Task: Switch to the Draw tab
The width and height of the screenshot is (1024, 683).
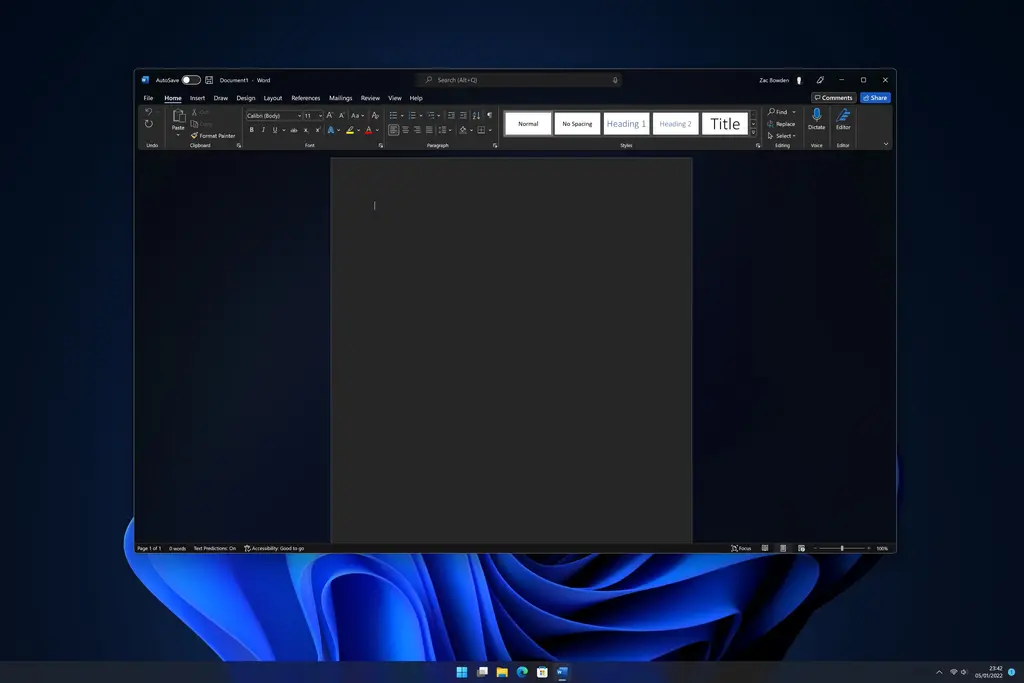Action: (x=221, y=98)
